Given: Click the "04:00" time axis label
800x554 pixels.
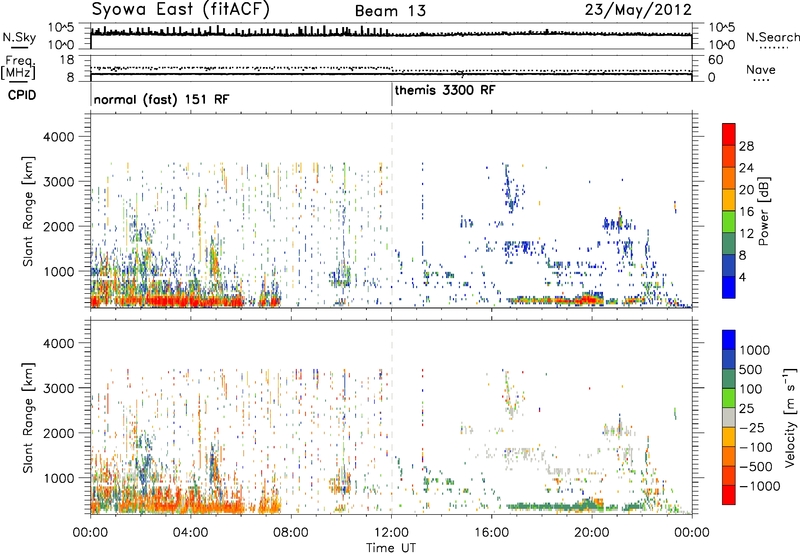Looking at the screenshot, I should (x=190, y=533).
